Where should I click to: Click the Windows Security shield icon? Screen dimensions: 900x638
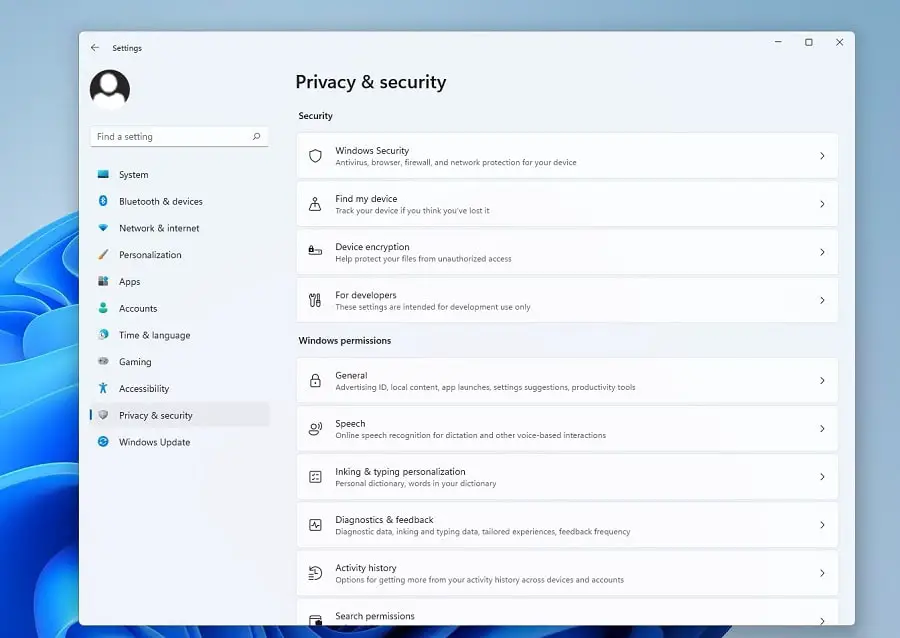(x=315, y=156)
